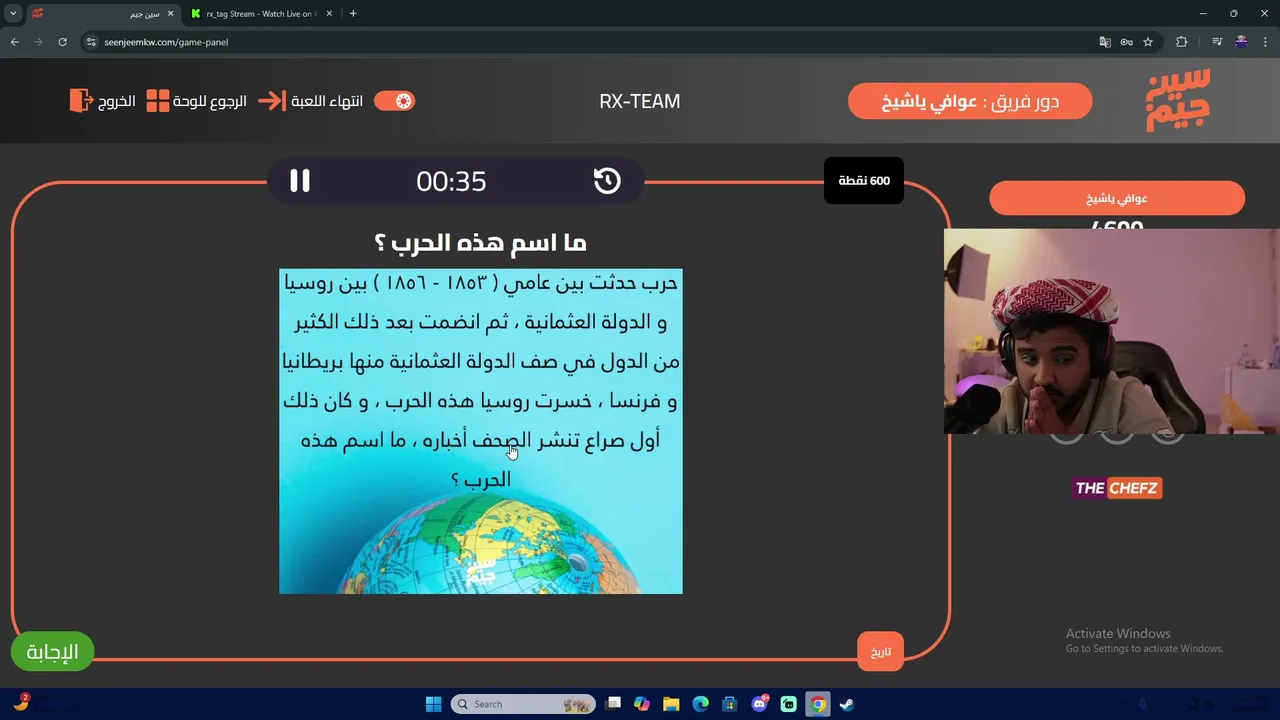Click the Chrome icon on the taskbar
Viewport: 1280px width, 720px height.
pyautogui.click(x=818, y=704)
